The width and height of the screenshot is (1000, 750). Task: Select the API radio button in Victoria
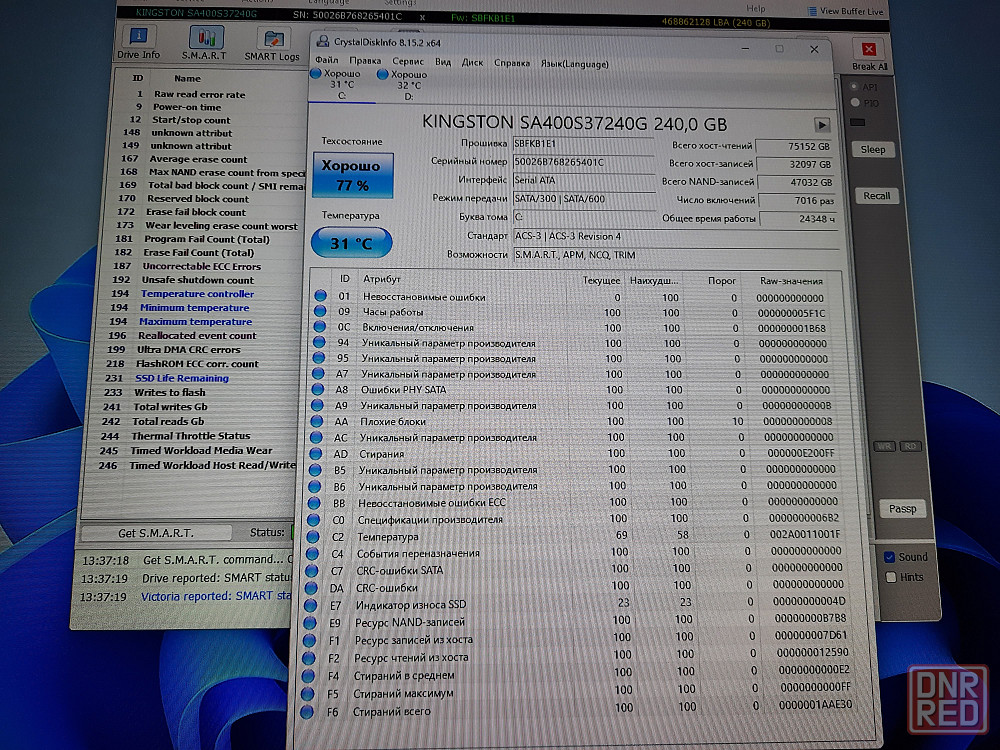(855, 86)
